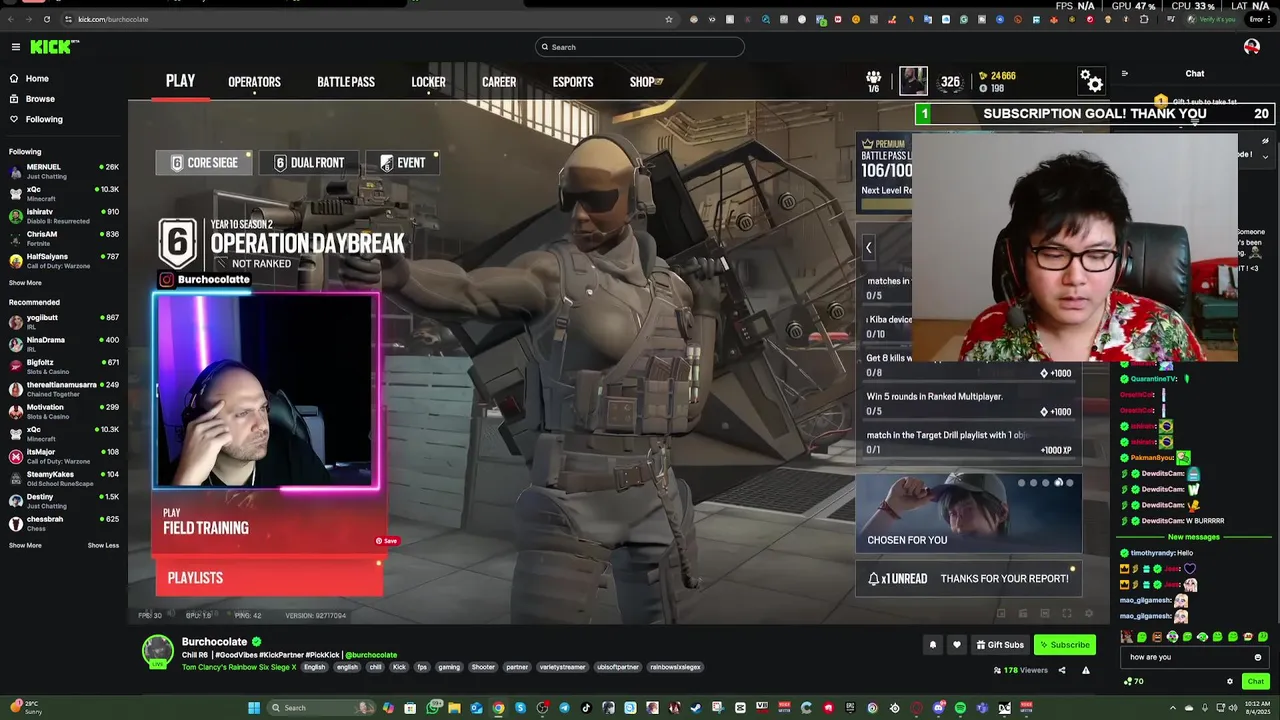Open NinaDrama recommended channel

[64, 344]
